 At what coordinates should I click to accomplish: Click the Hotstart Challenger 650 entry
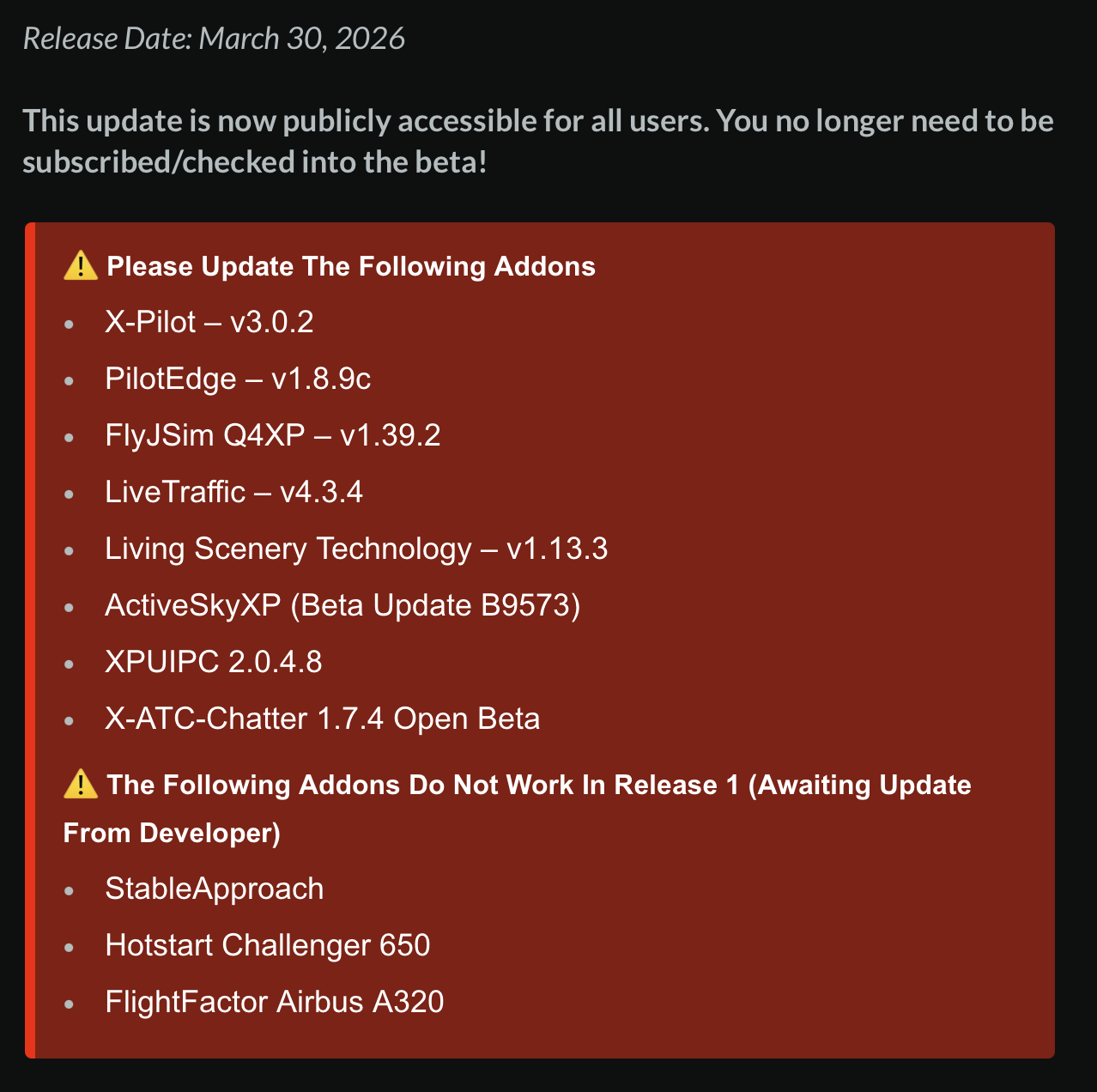[267, 945]
